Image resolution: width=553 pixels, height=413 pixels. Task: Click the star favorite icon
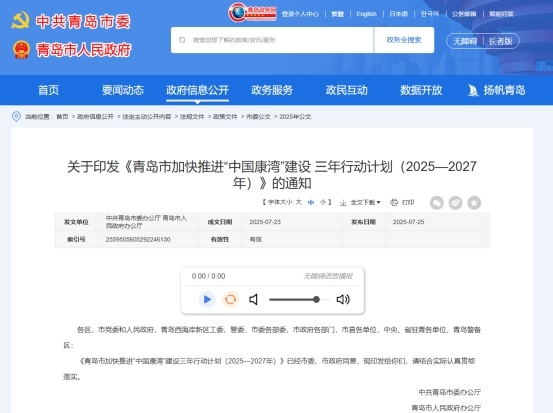click(474, 203)
